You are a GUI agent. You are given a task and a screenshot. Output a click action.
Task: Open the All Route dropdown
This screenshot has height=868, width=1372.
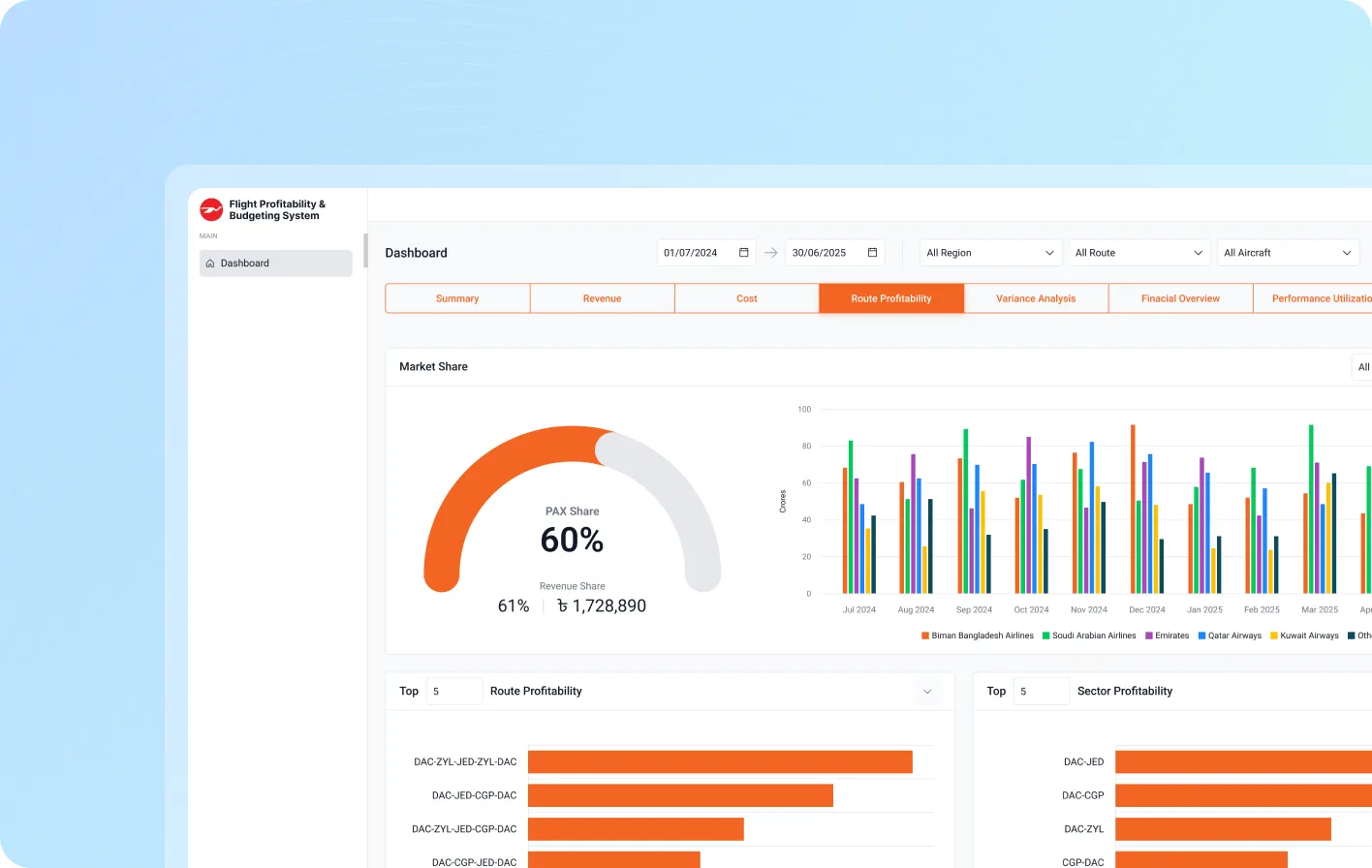click(x=1139, y=253)
